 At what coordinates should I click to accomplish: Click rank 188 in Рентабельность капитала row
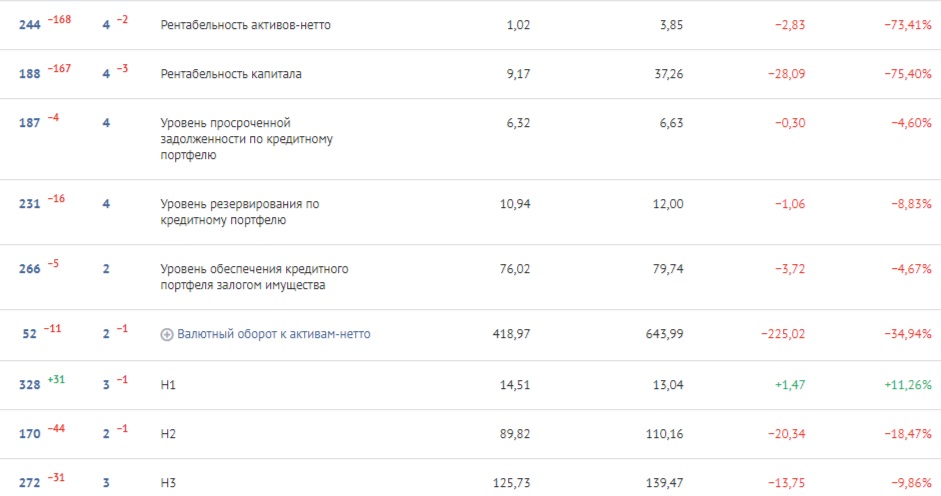(30, 74)
